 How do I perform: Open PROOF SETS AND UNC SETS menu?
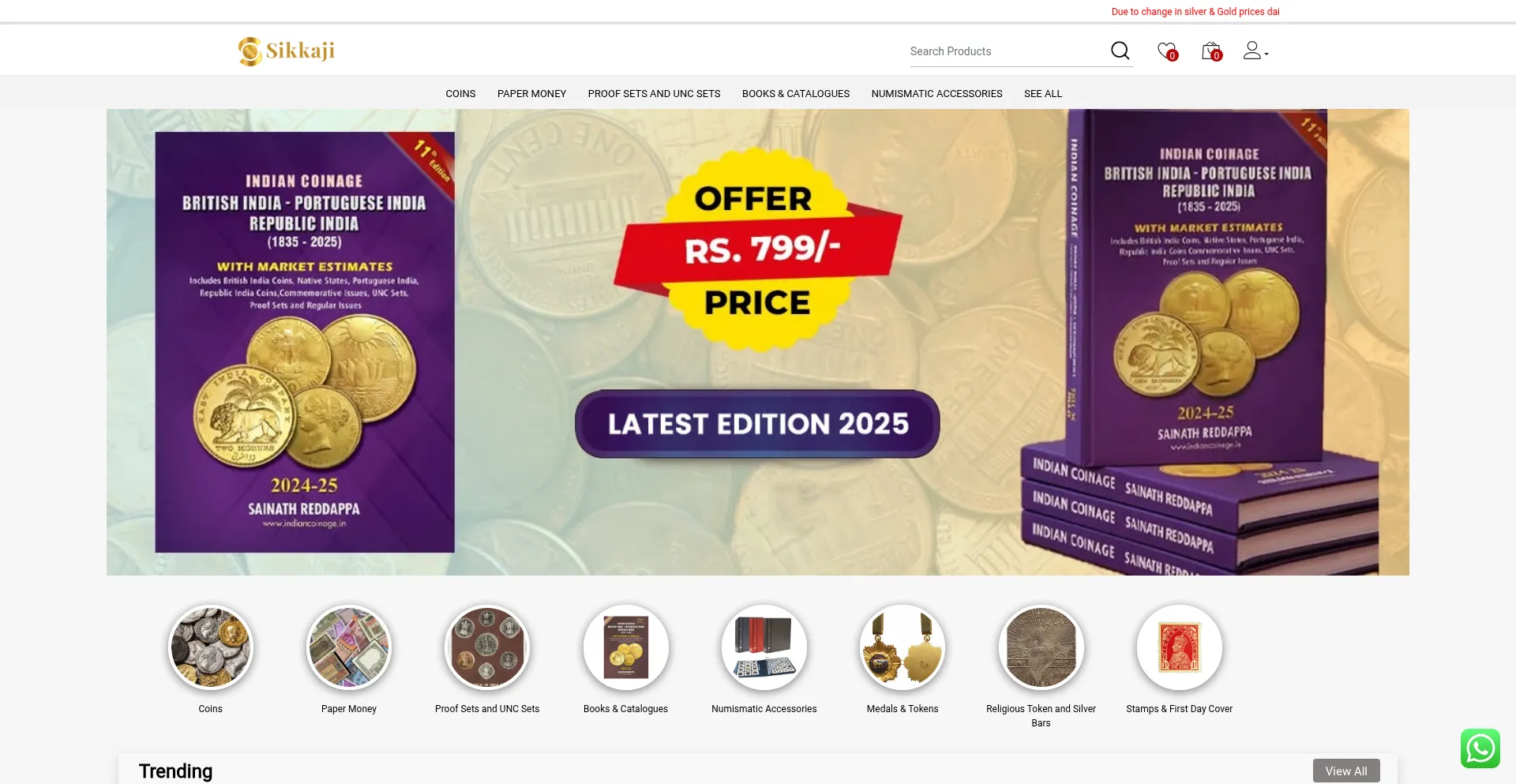[654, 94]
